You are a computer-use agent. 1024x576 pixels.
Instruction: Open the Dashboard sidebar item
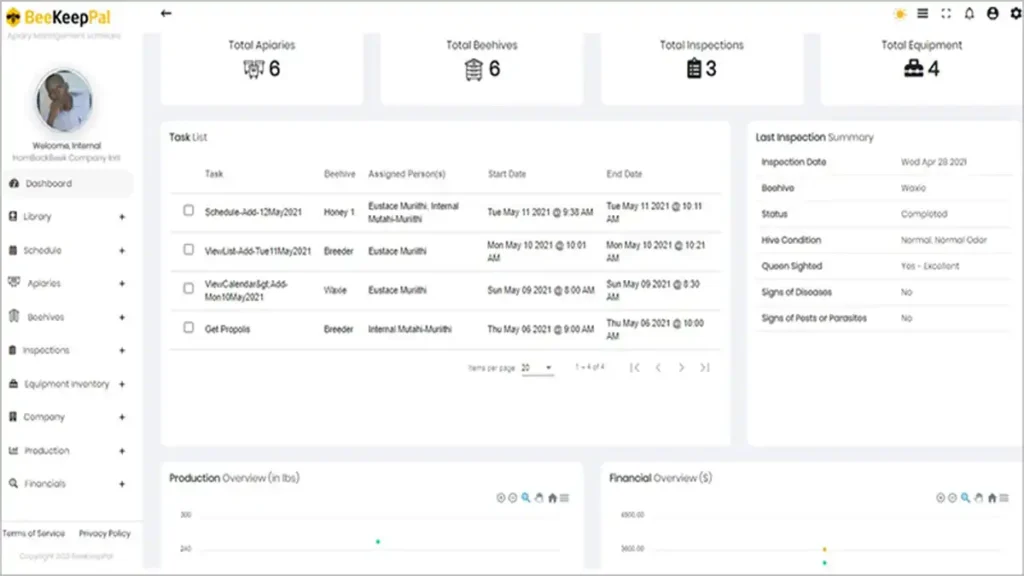pos(49,184)
